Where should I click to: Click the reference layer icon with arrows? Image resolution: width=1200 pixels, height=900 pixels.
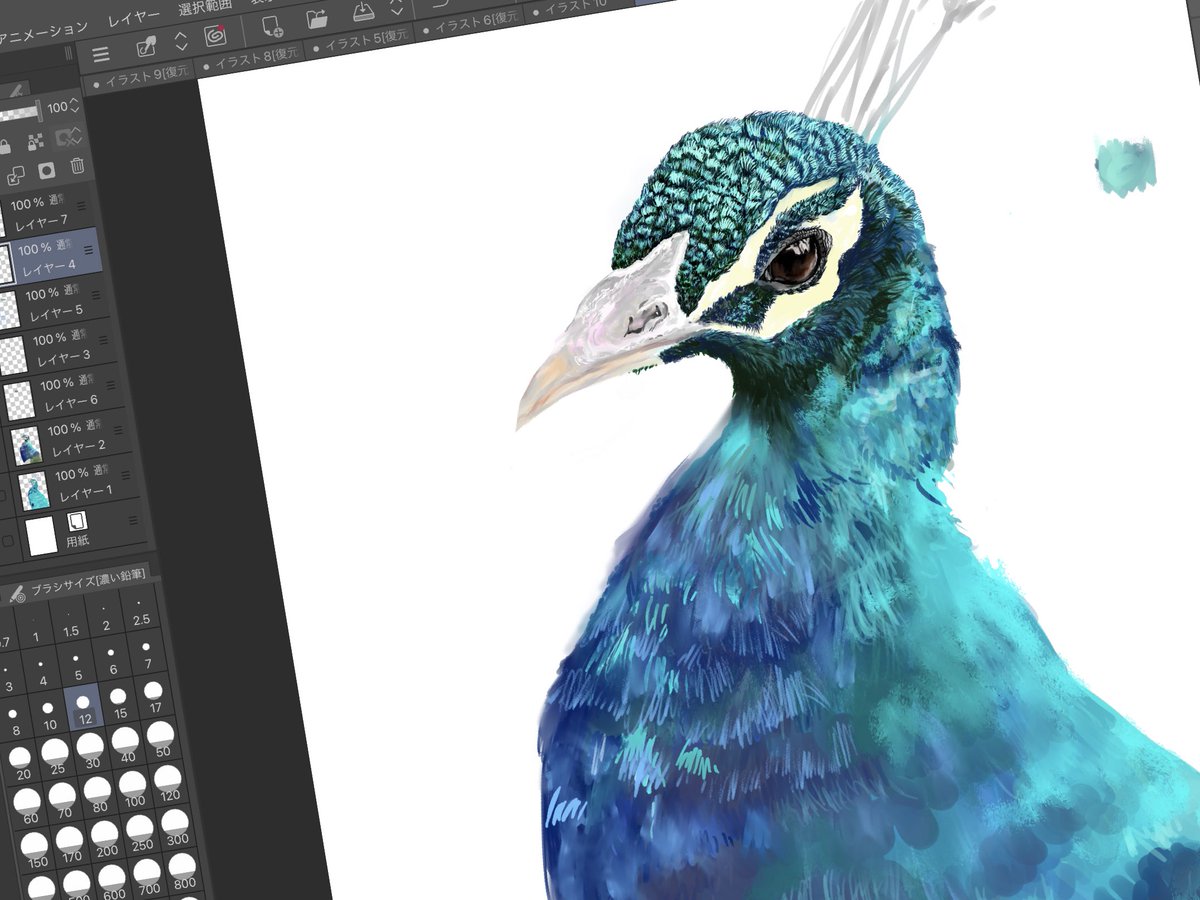67,137
